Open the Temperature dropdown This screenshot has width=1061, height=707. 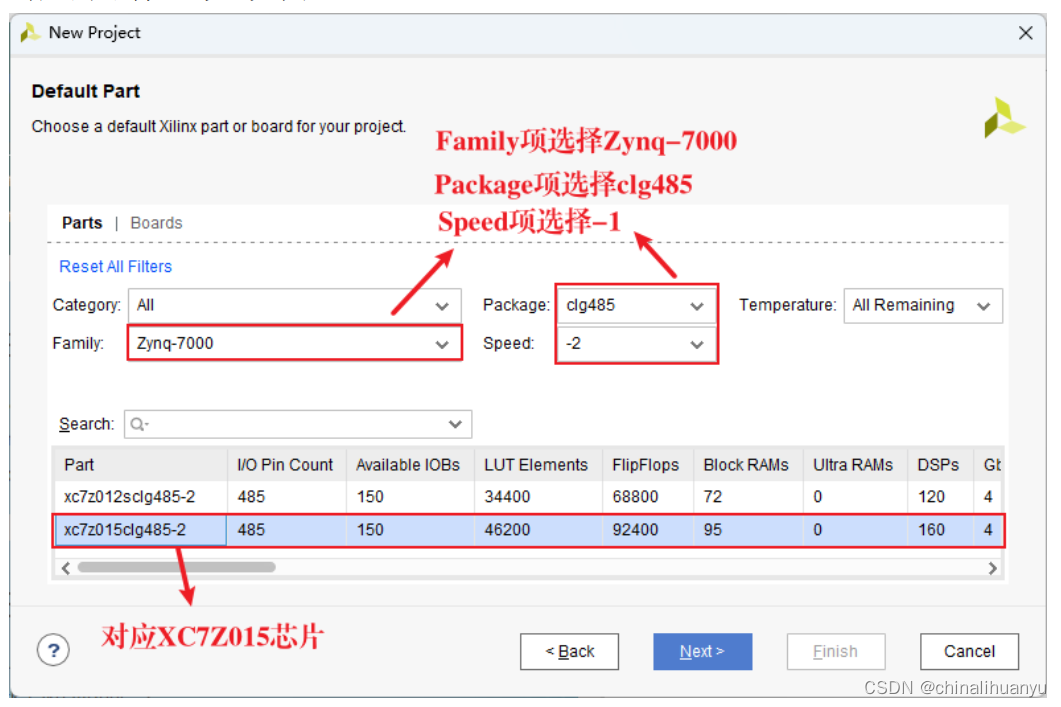(922, 305)
